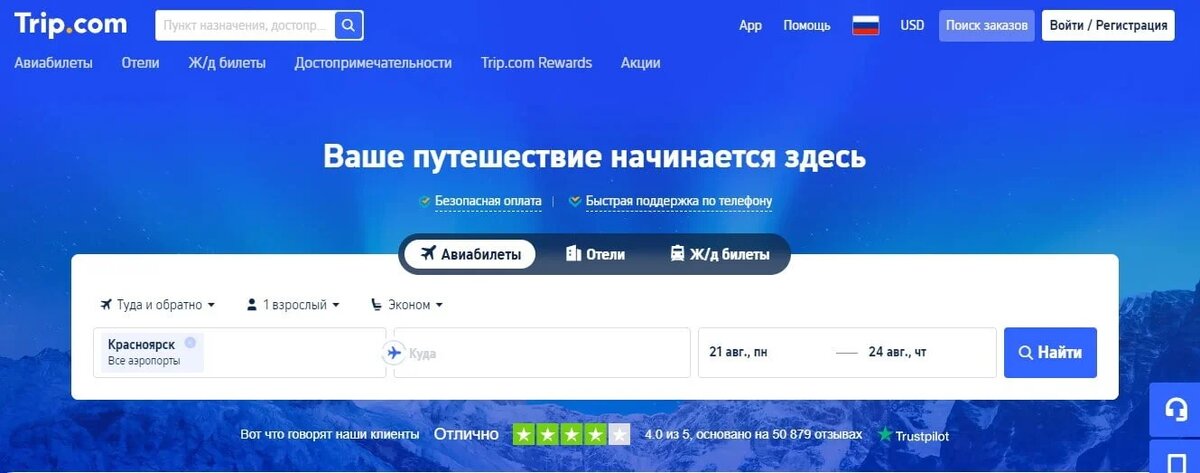Open the Помощь help link
The height and width of the screenshot is (473, 1200).
coord(806,25)
